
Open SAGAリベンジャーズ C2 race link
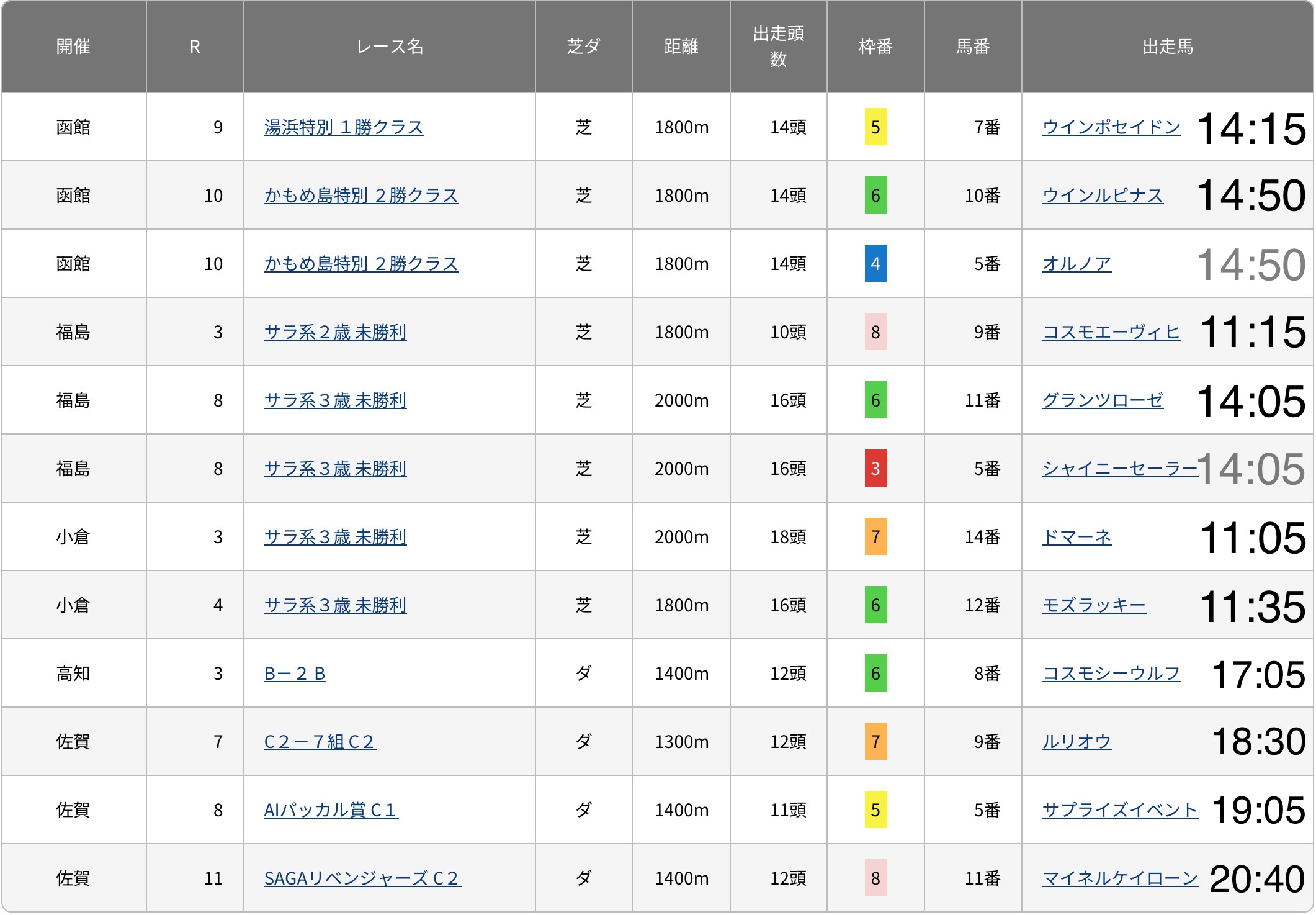(x=362, y=878)
